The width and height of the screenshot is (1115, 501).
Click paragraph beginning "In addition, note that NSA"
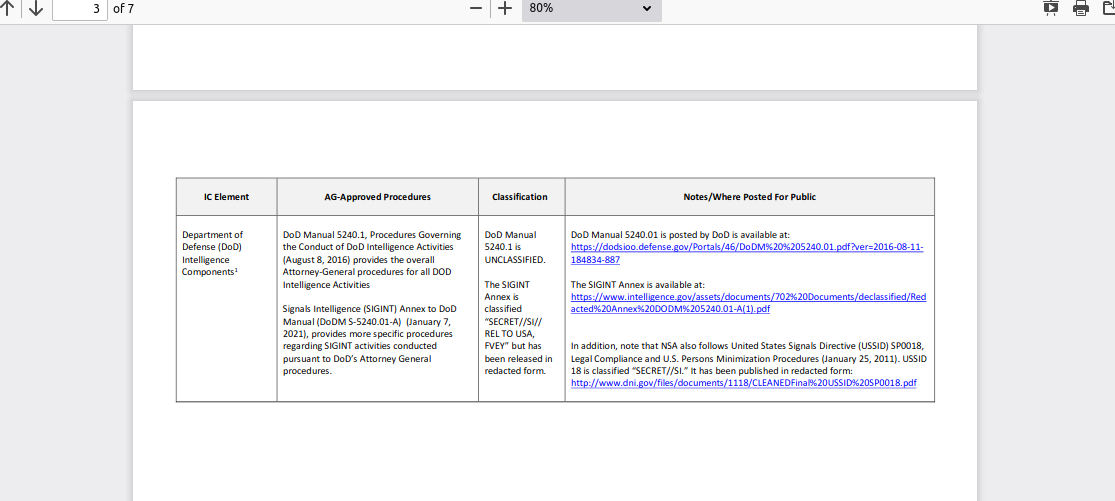(749, 359)
